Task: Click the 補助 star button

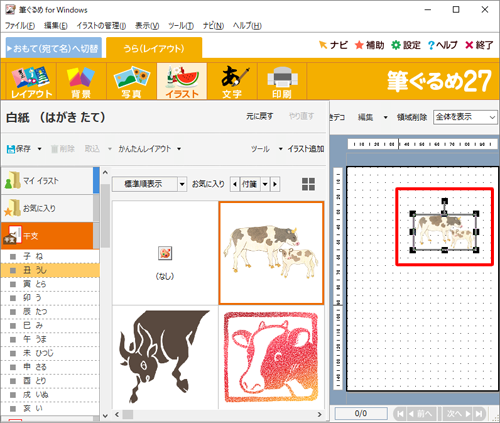Action: click(x=369, y=45)
